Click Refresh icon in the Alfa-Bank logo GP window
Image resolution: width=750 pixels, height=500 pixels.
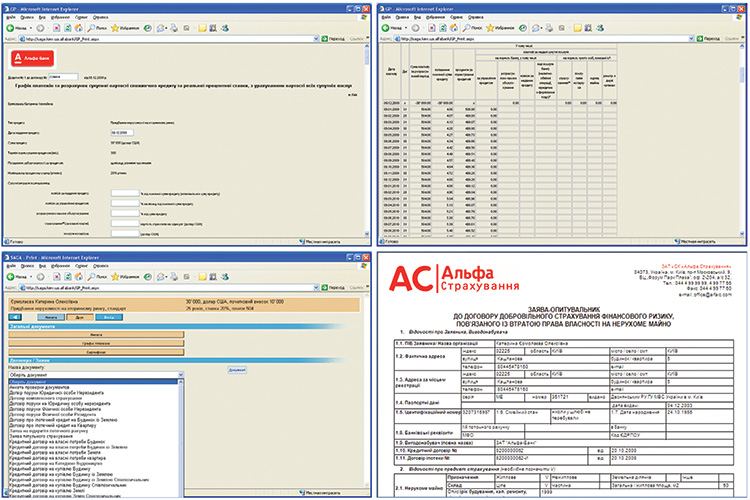pos(67,28)
